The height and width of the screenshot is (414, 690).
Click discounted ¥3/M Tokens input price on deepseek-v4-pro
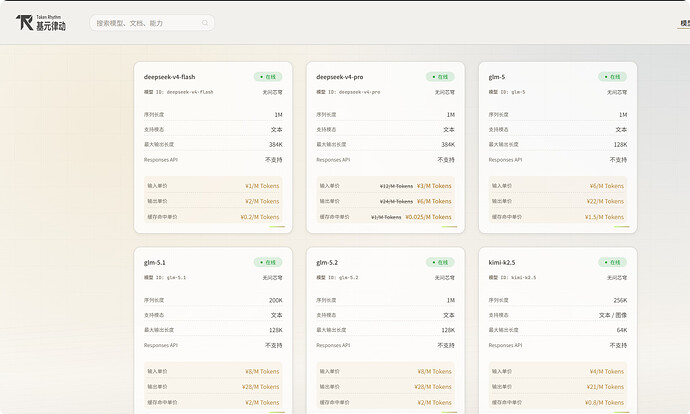434,186
